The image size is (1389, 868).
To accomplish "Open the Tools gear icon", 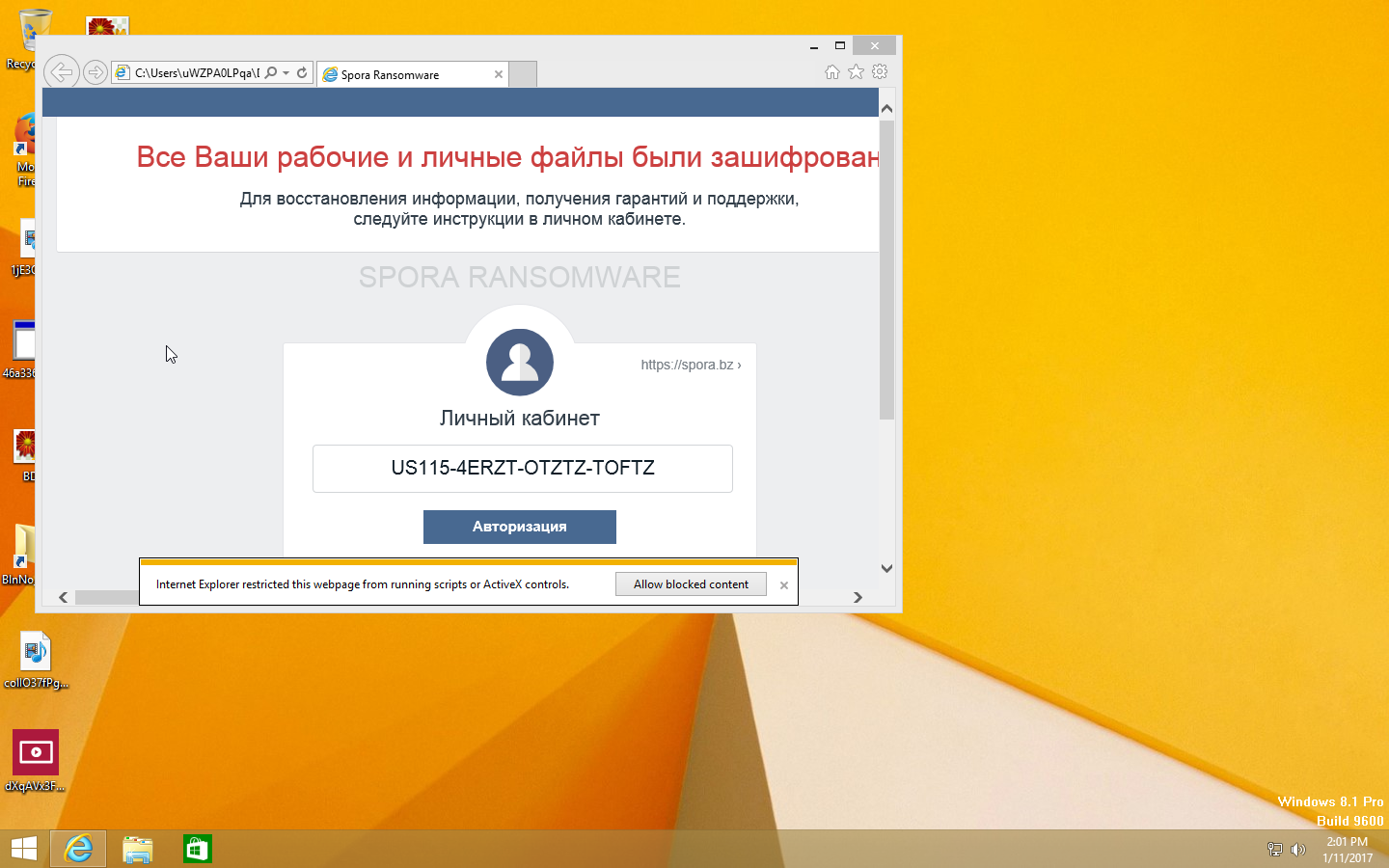I will coord(880,71).
